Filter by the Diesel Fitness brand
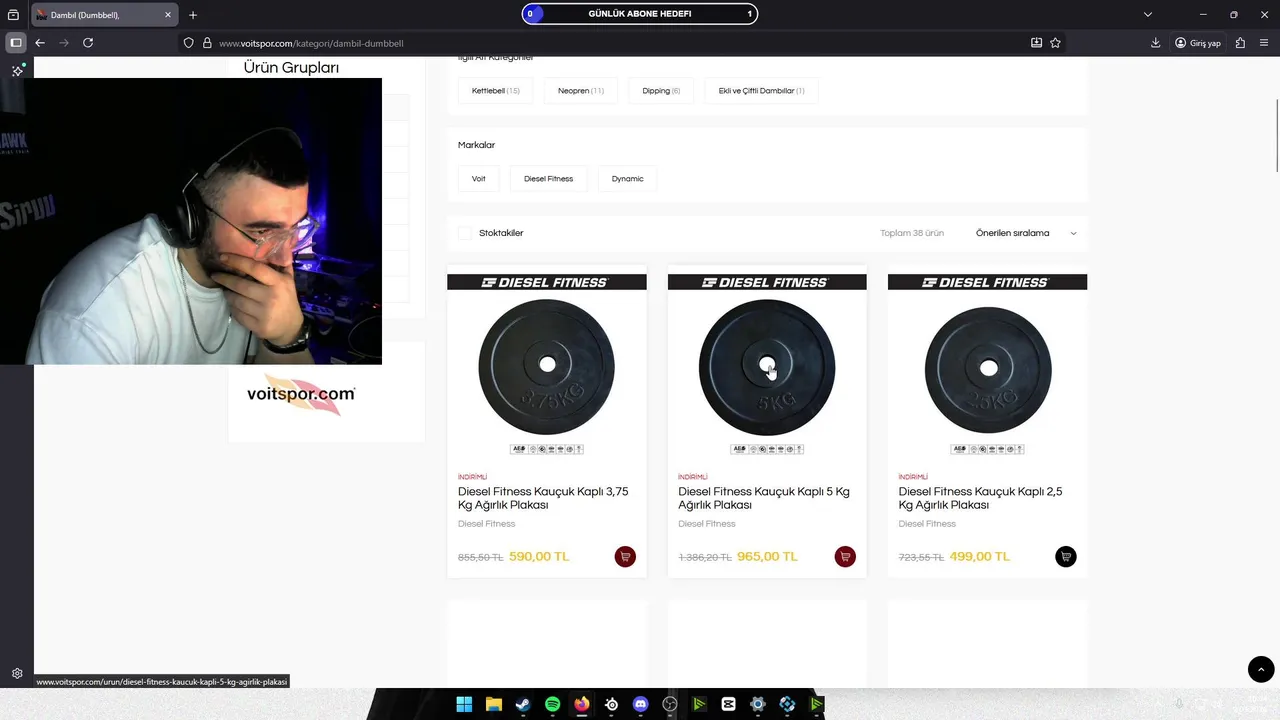Image resolution: width=1280 pixels, height=720 pixels. point(548,179)
